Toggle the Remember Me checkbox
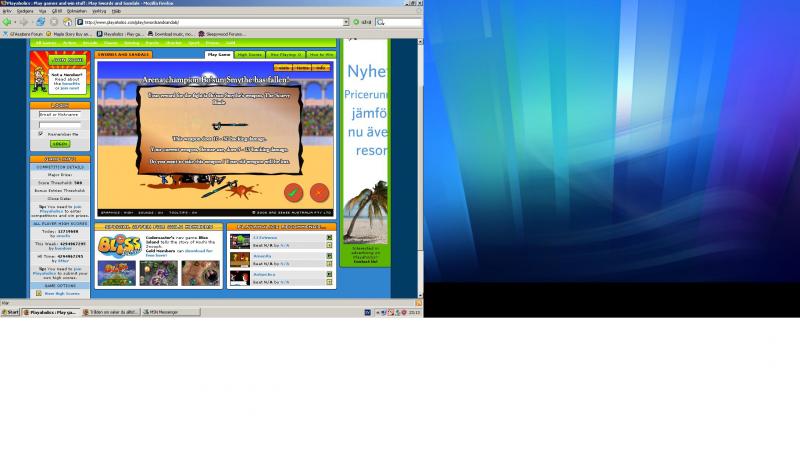Screen dimensions: 800x450 [x=41, y=134]
